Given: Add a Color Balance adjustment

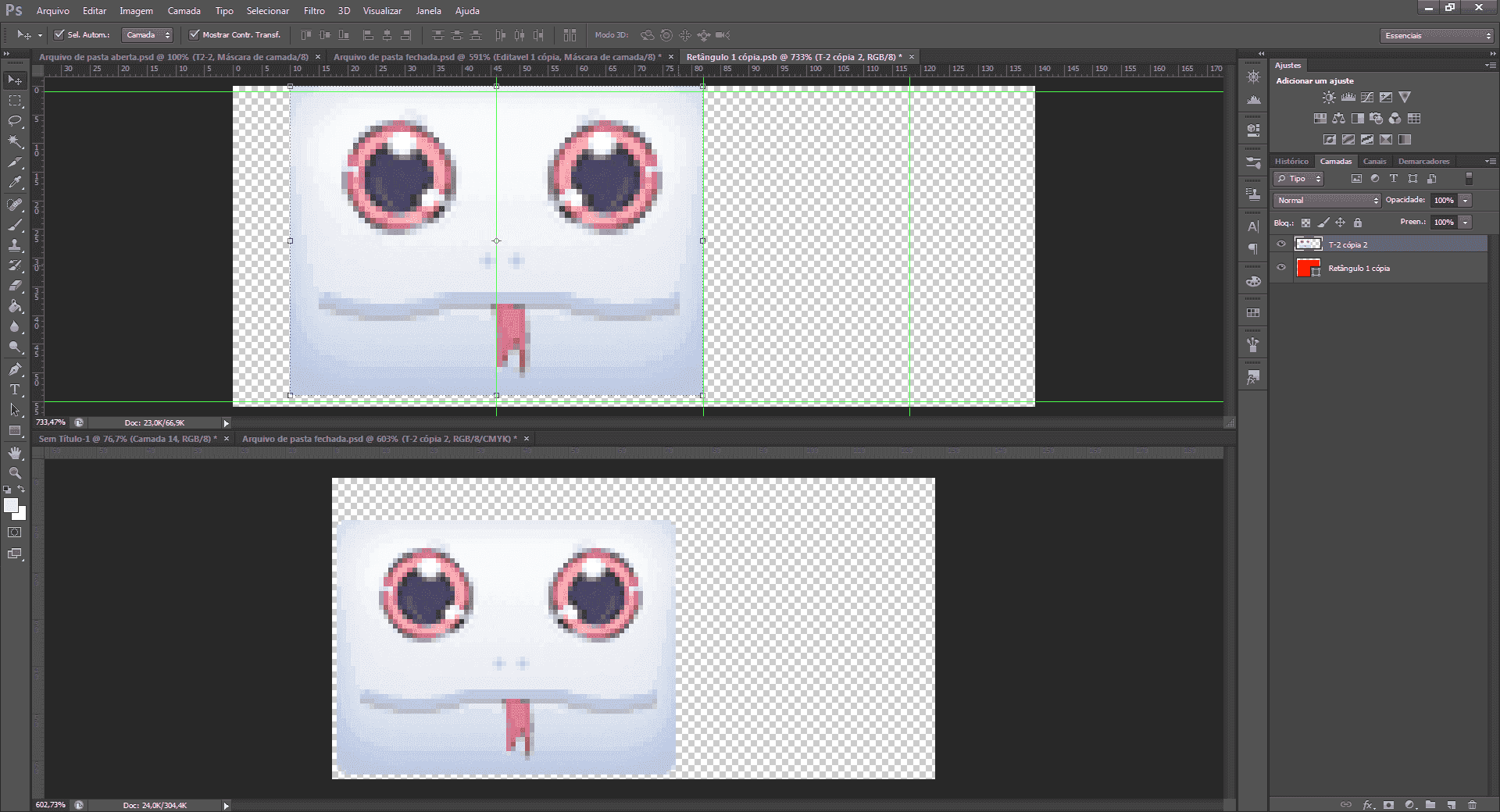Looking at the screenshot, I should [x=1339, y=119].
